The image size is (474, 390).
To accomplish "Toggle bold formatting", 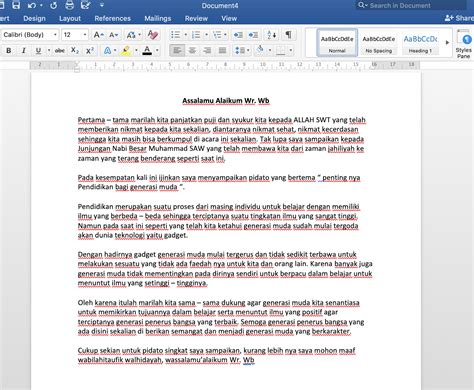I will [9, 51].
